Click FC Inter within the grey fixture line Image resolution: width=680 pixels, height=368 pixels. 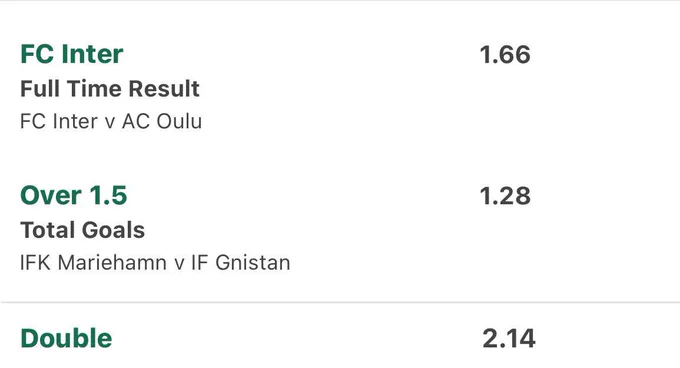(59, 121)
